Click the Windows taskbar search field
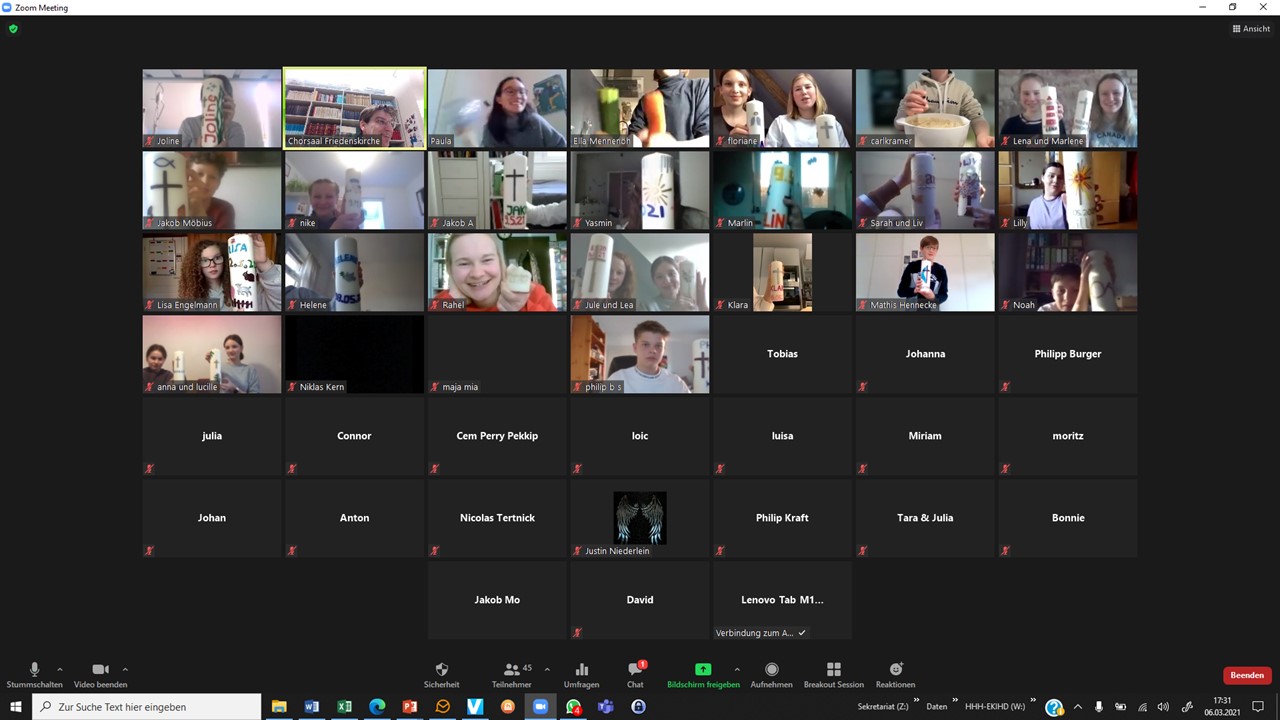The image size is (1280, 720). tap(147, 707)
